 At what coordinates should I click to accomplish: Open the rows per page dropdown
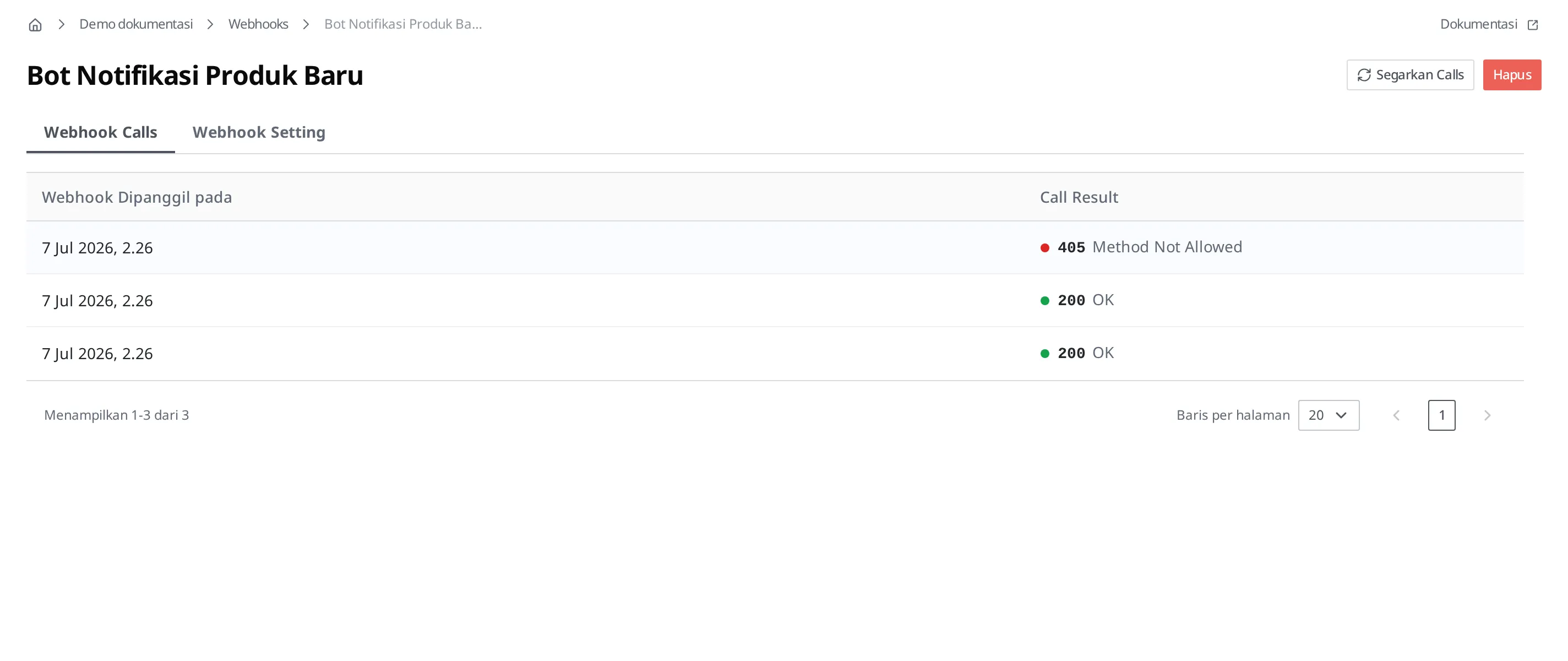point(1328,415)
